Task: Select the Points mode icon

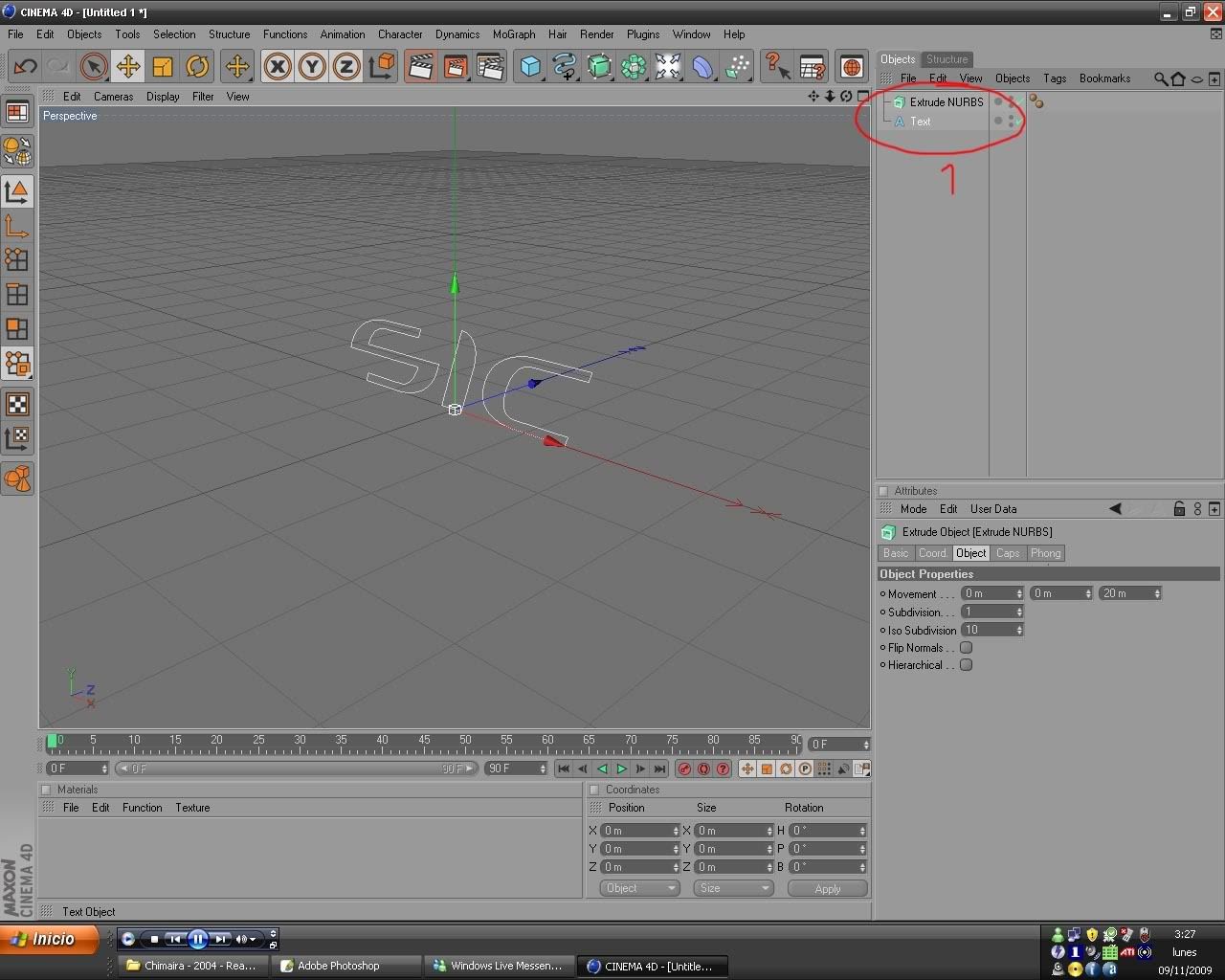Action: (x=17, y=260)
